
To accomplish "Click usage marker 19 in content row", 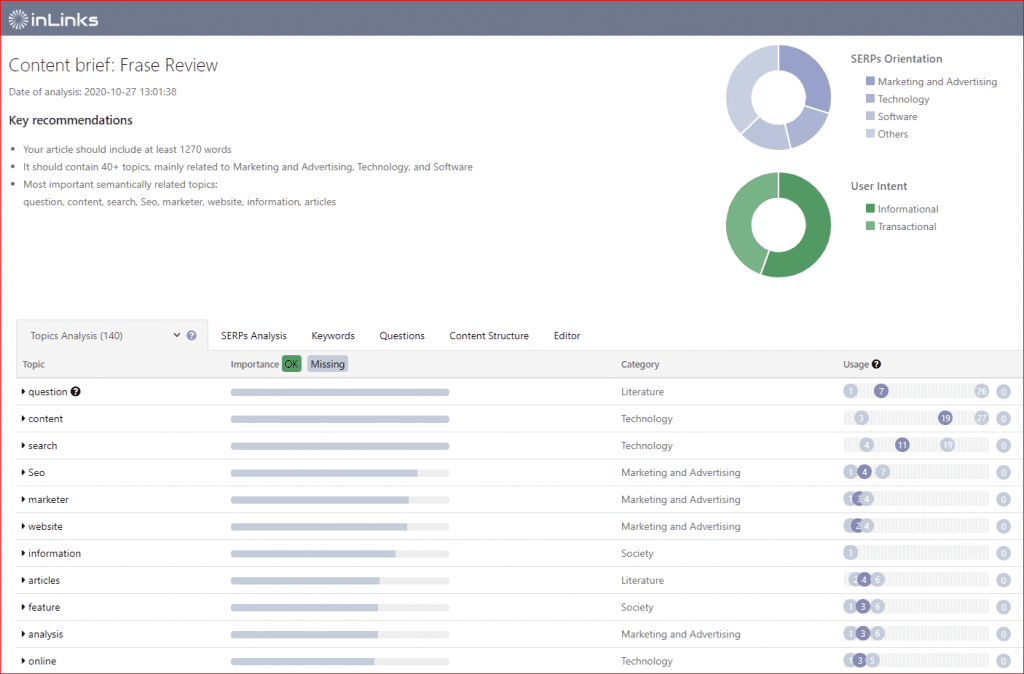I will (945, 418).
